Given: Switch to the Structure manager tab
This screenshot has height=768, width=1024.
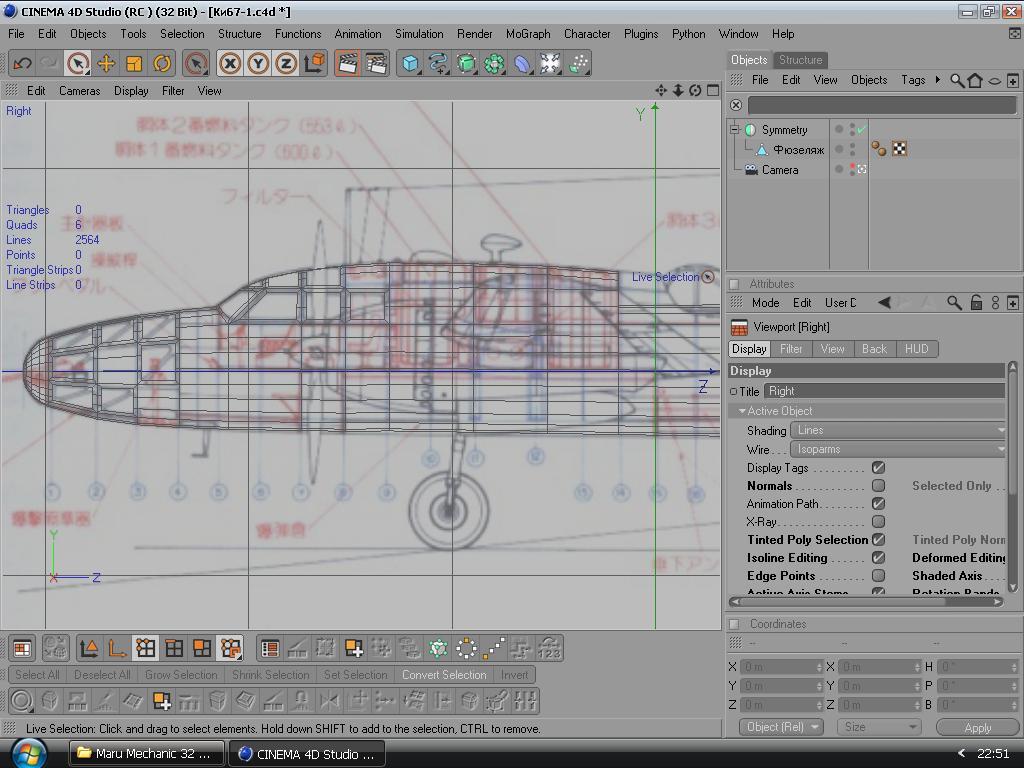Looking at the screenshot, I should coord(800,60).
